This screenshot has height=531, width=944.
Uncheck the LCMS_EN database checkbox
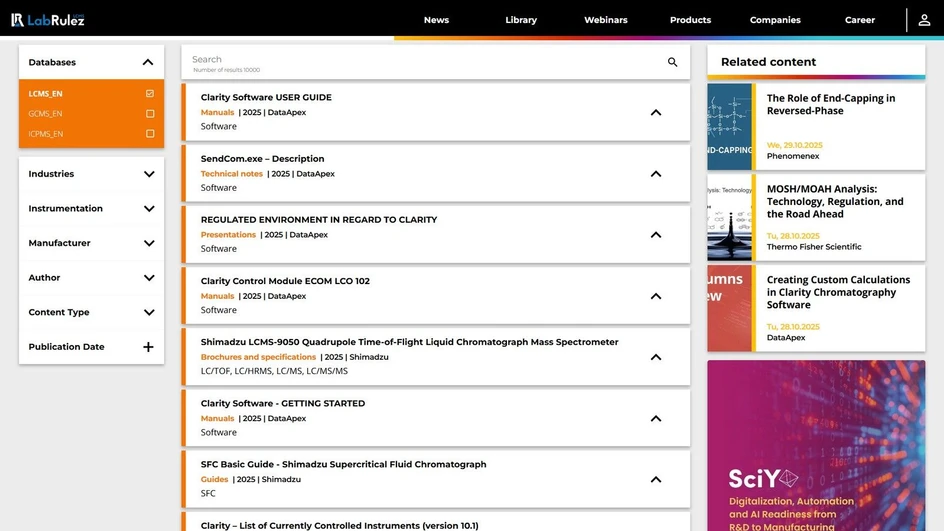point(150,94)
